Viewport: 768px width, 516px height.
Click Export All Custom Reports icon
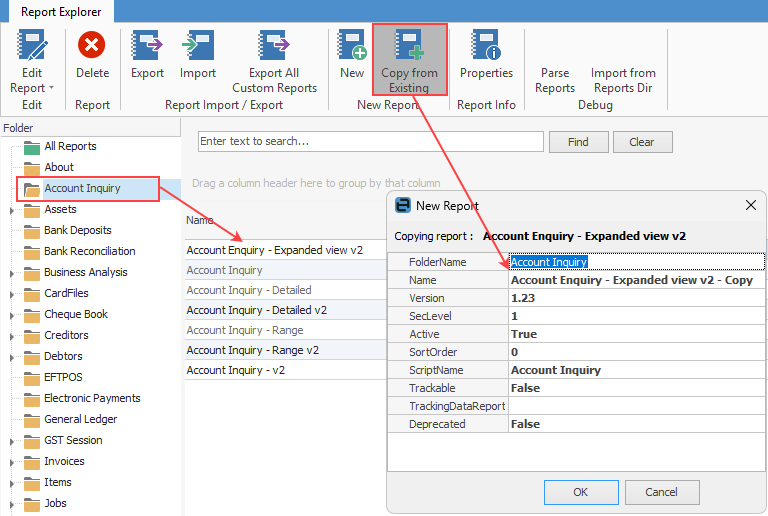click(x=274, y=45)
